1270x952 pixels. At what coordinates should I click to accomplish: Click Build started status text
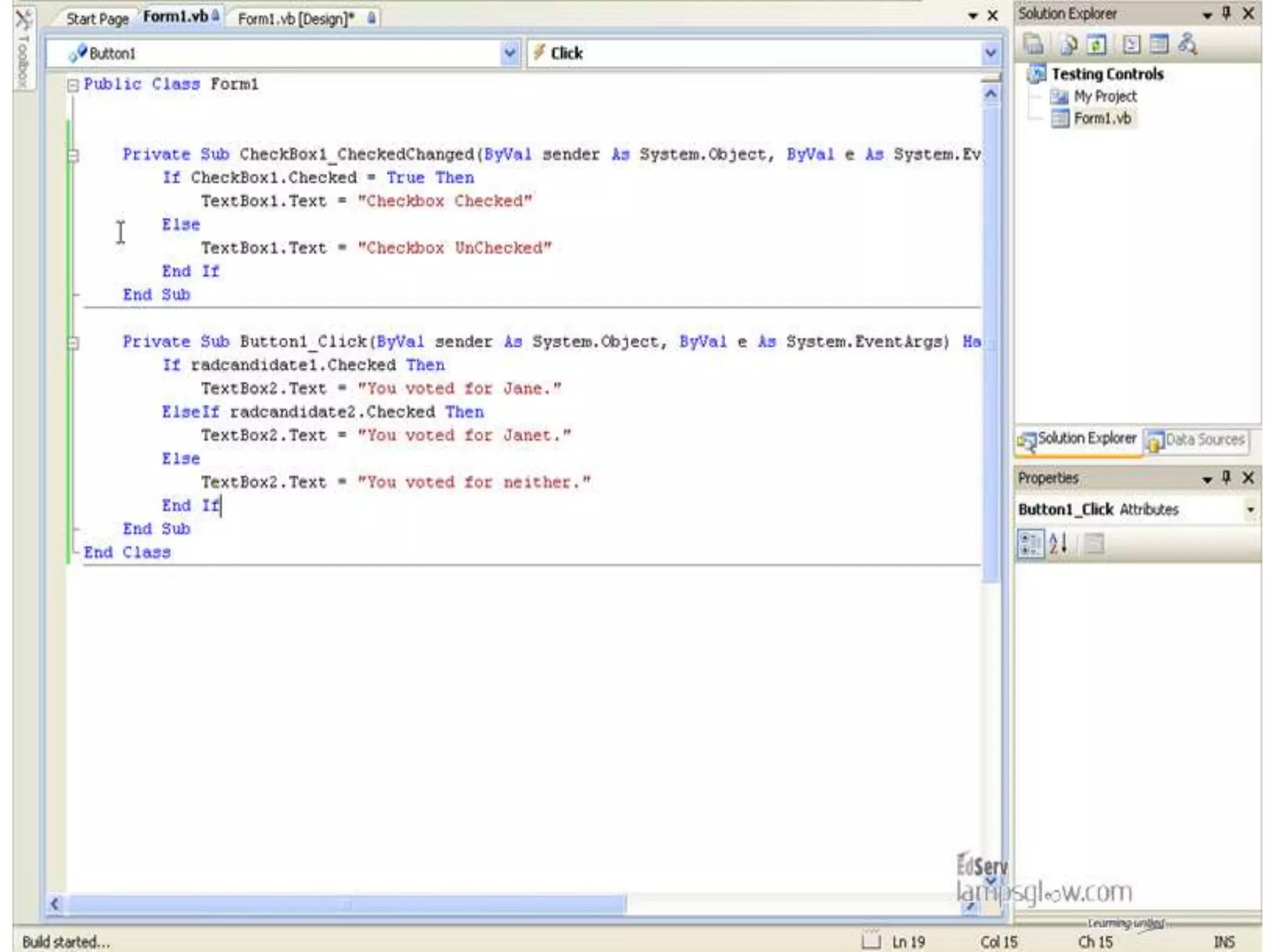click(66, 941)
